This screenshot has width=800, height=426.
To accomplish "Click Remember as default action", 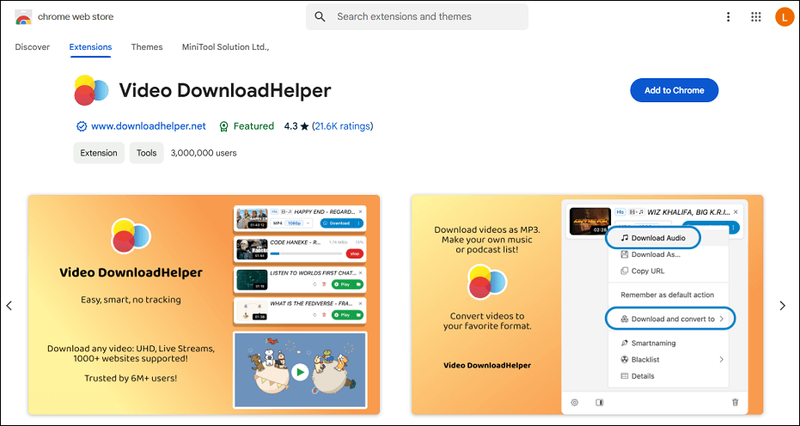I will coord(667,295).
